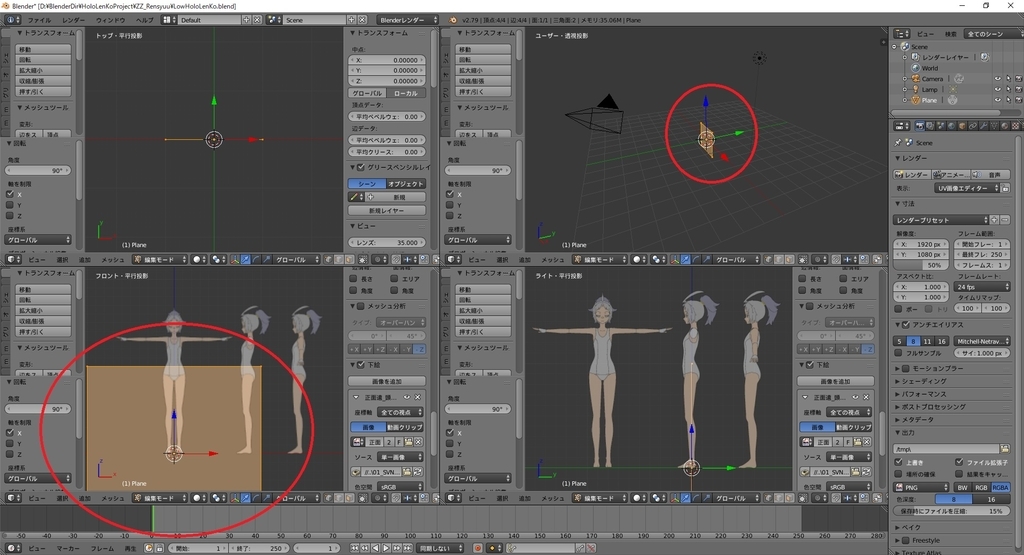
Task: Toggle Lamp selectability cursor icon in outliner
Action: pos(1008,89)
